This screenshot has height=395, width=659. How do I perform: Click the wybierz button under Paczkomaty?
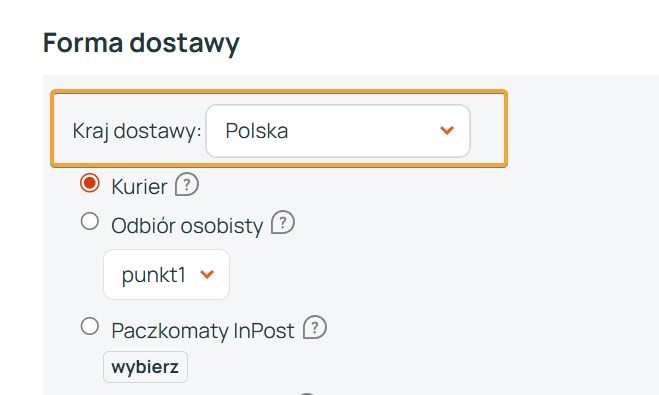[x=145, y=367]
